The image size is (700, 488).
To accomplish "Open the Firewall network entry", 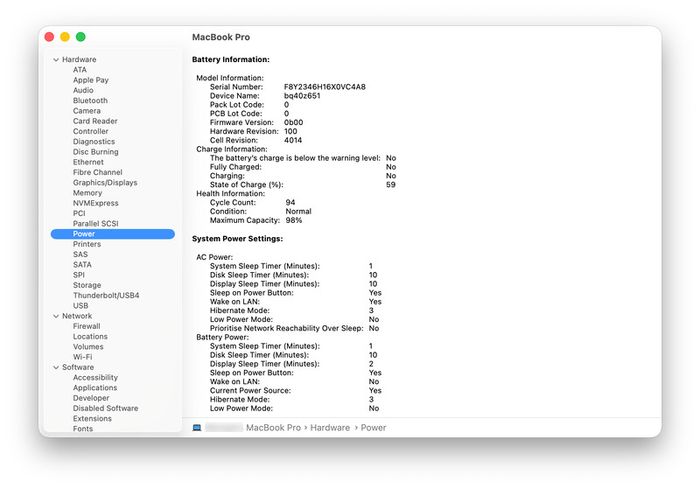I will [87, 326].
